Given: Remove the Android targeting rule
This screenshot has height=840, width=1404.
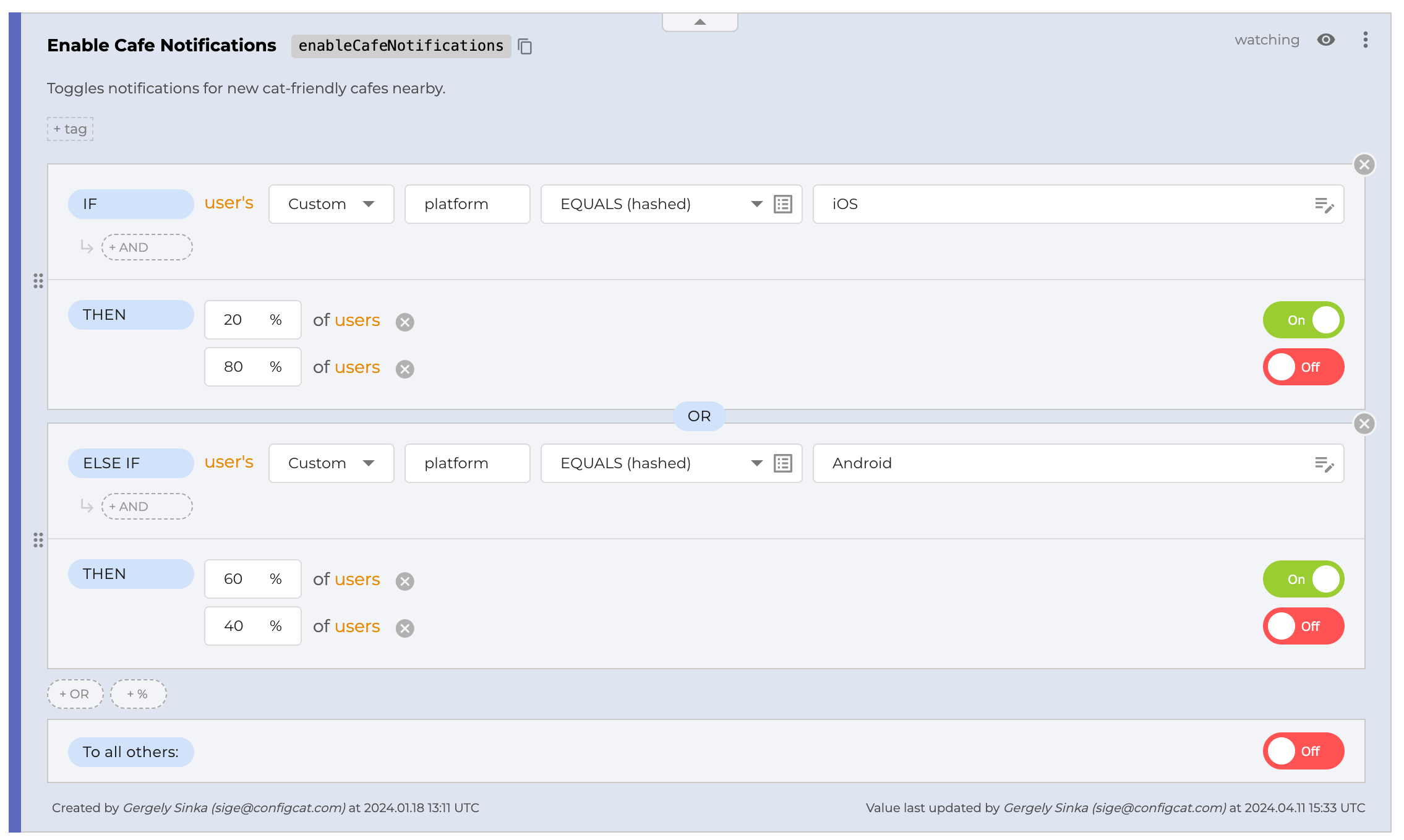Looking at the screenshot, I should [1364, 424].
